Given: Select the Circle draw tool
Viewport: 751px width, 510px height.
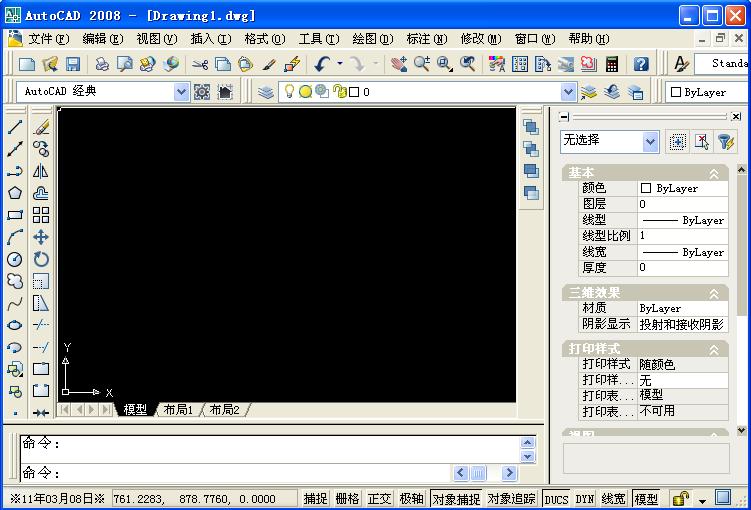Looking at the screenshot, I should 15,259.
